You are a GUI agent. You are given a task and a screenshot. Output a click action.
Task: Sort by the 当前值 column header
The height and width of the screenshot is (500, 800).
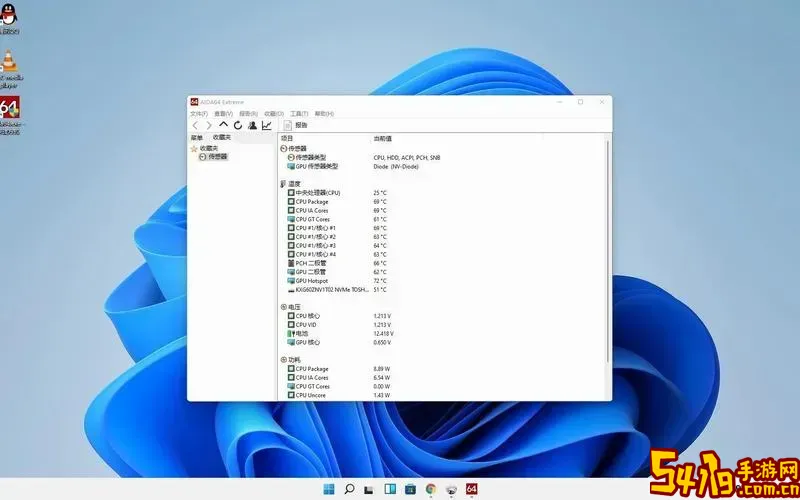tap(383, 139)
